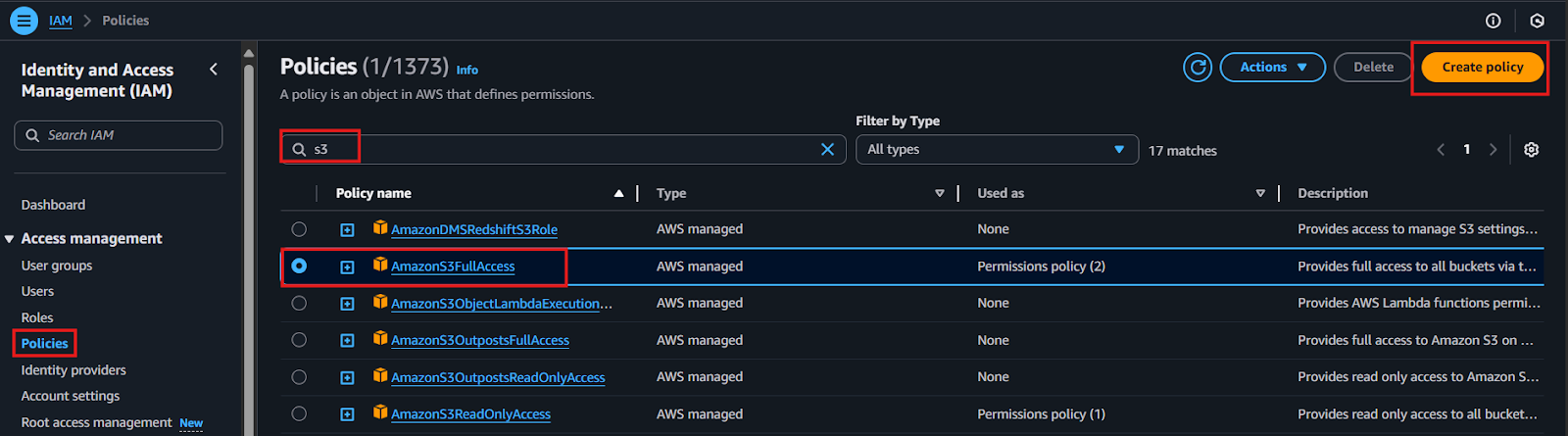Open AmazonS3OutpostsReadOnlyAccess policy link

(498, 377)
